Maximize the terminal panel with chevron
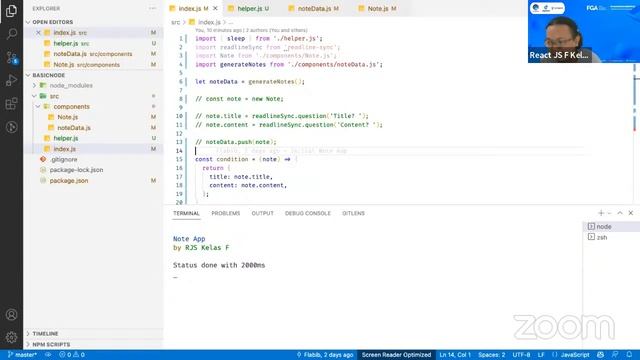Screen dimensions: 640x360 (620, 213)
